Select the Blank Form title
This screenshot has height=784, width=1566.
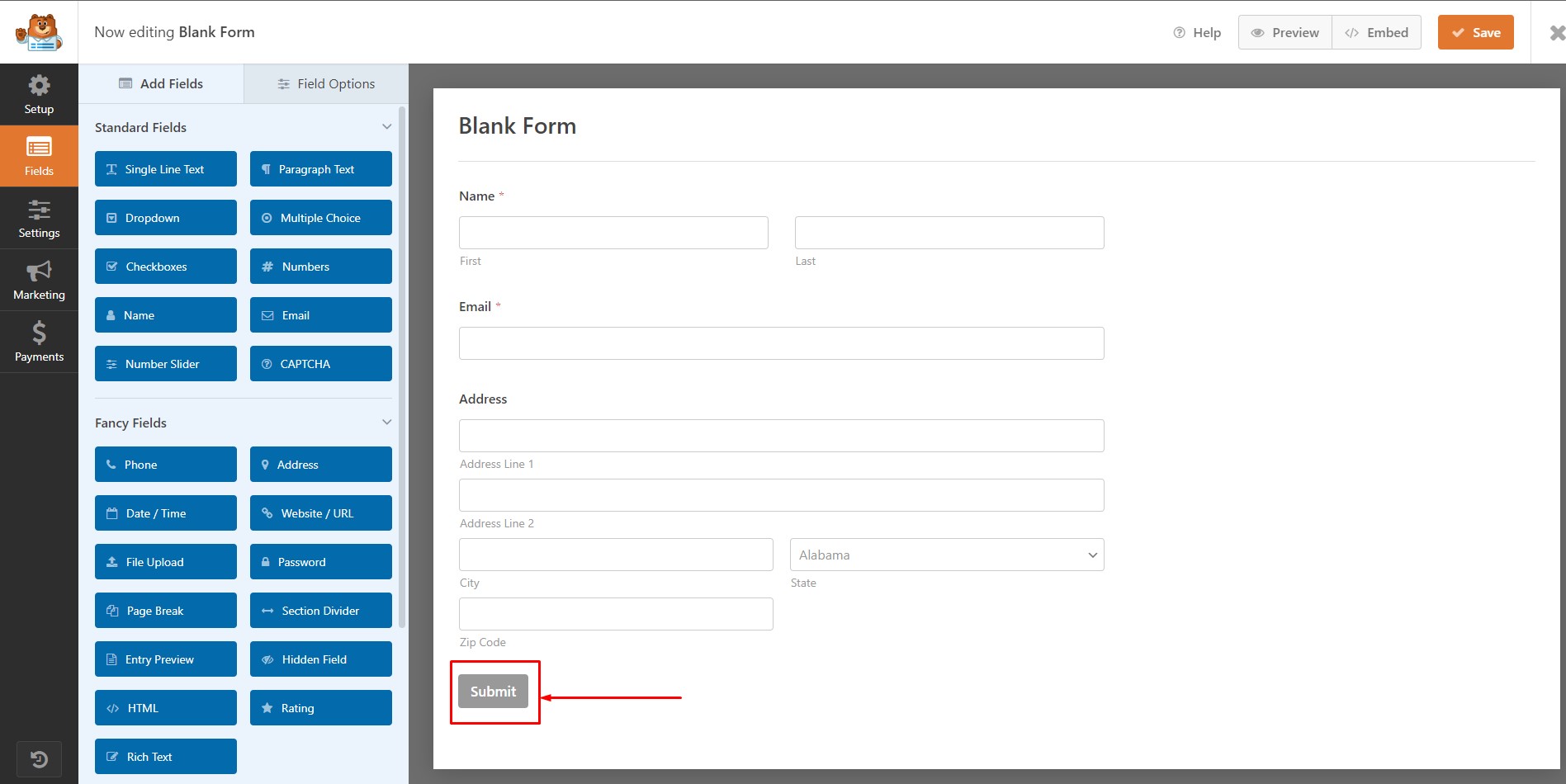(518, 126)
